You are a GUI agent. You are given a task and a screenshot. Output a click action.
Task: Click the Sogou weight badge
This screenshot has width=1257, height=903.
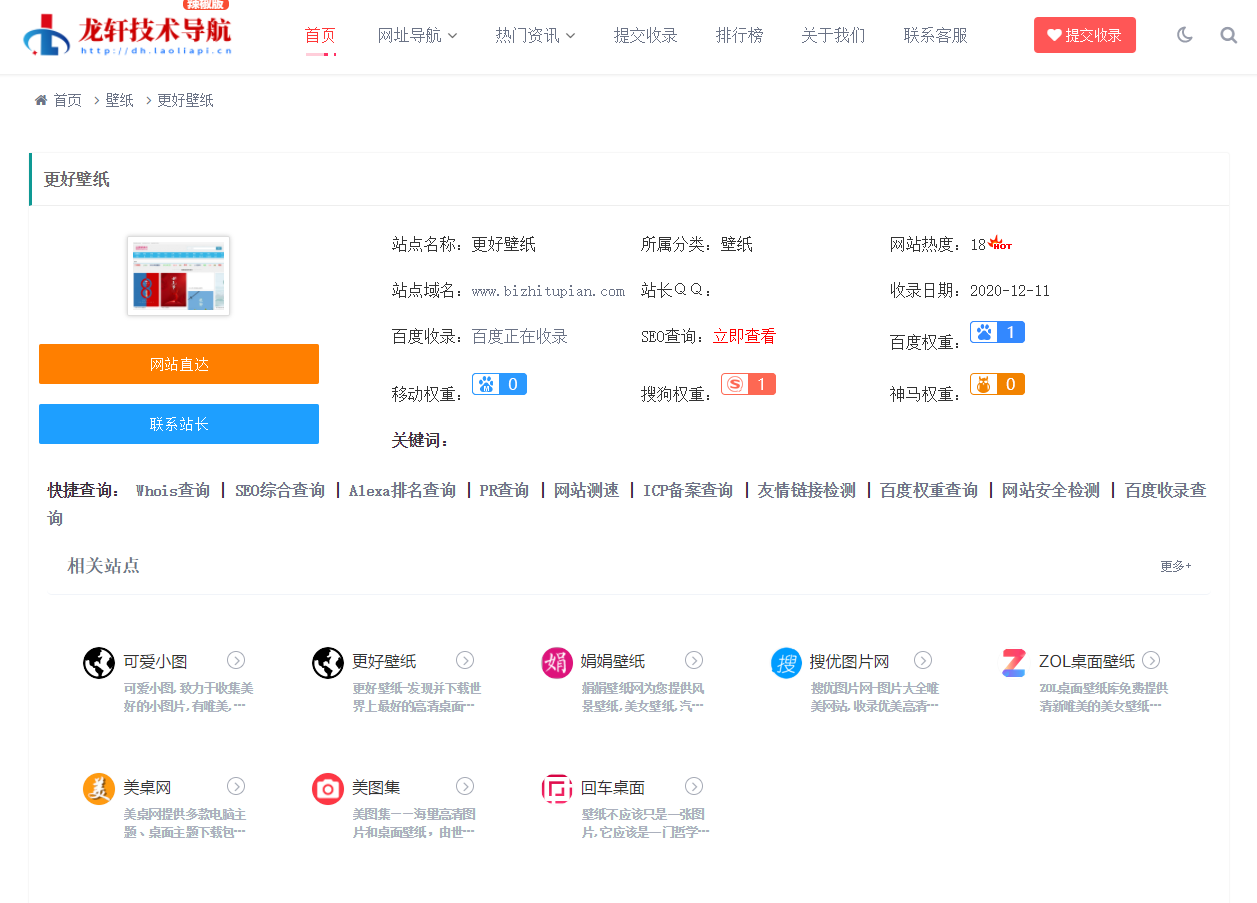748,384
